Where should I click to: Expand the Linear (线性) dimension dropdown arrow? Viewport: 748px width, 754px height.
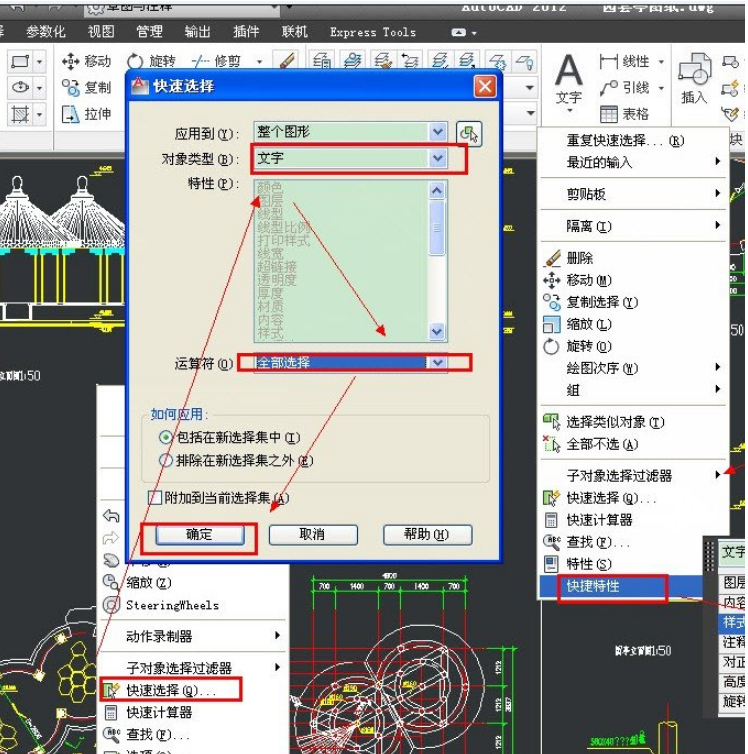point(661,62)
